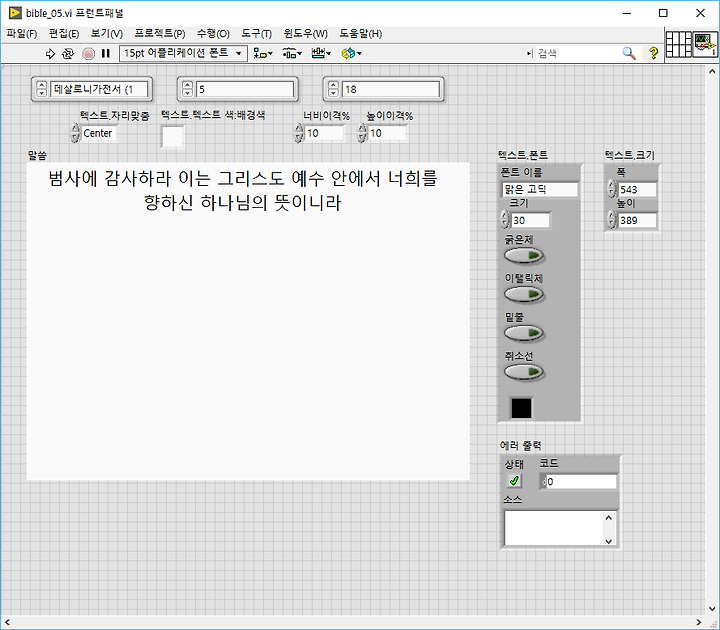Screen dimensions: 720x630
Task: Click the 데살로니가전서 book selector stepper
Action: 42,89
